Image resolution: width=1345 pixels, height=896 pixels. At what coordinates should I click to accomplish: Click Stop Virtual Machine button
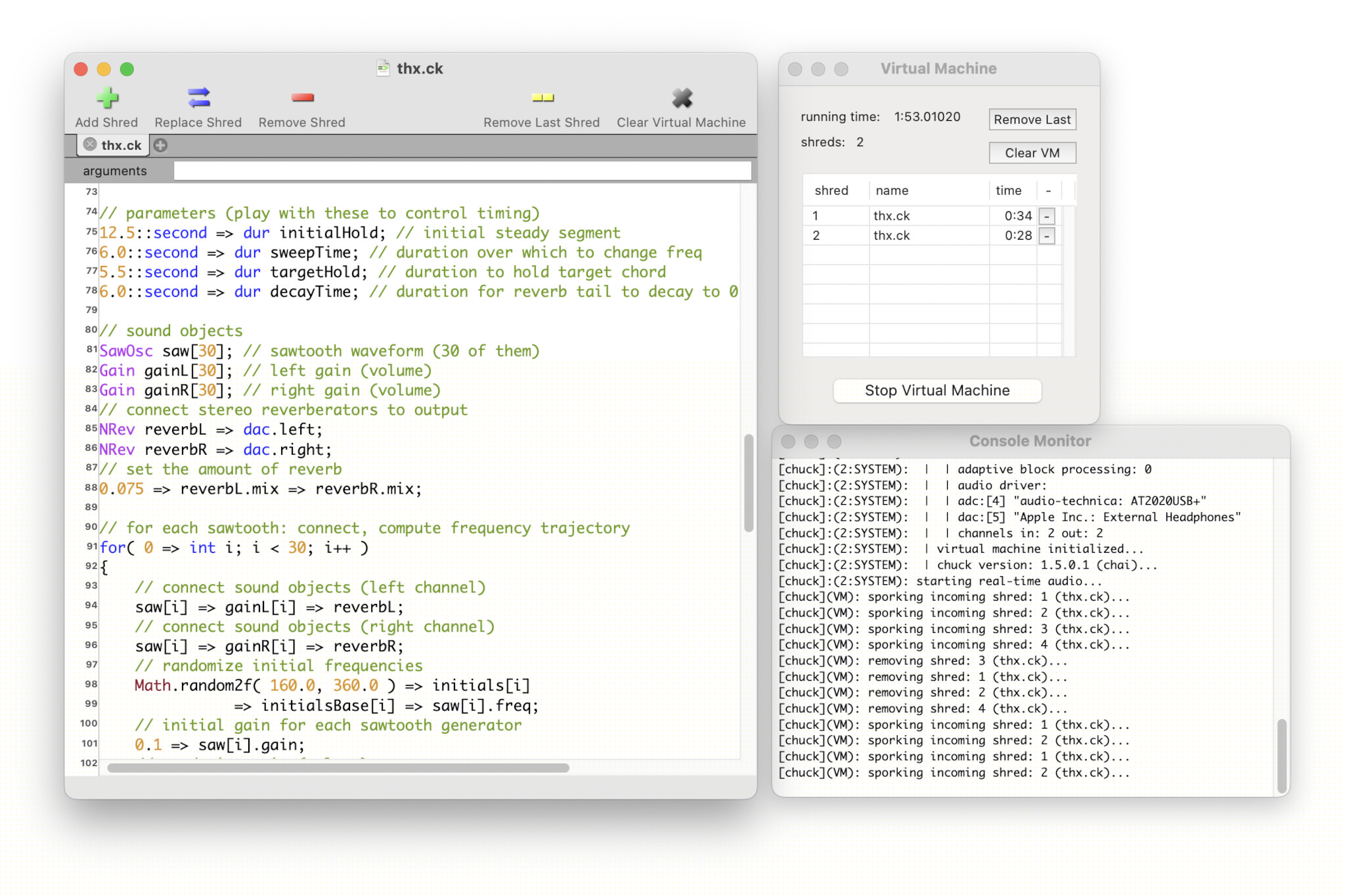(x=937, y=391)
